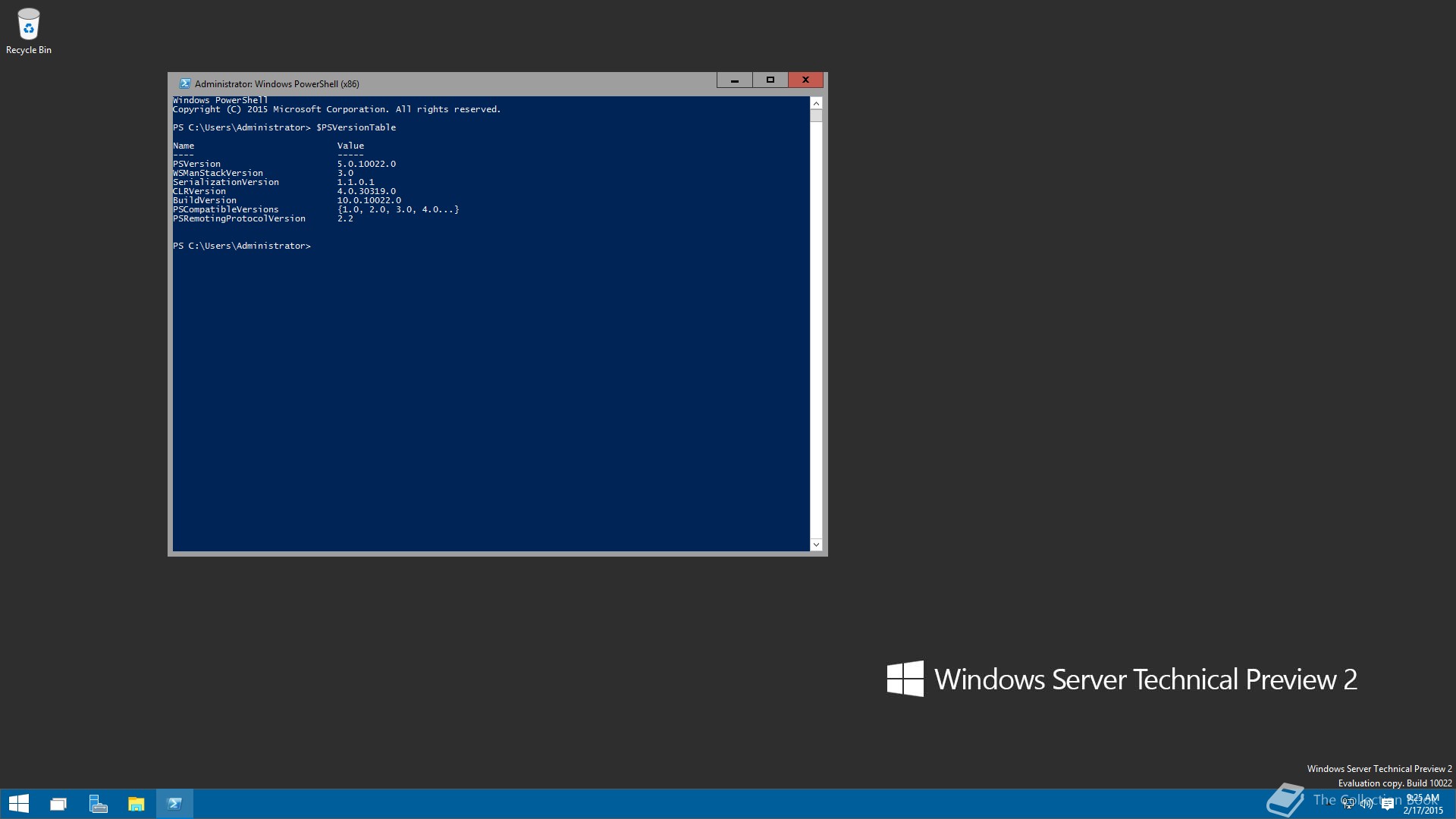1456x819 pixels.
Task: Click the value 4.0.30319.0
Action: coord(366,191)
